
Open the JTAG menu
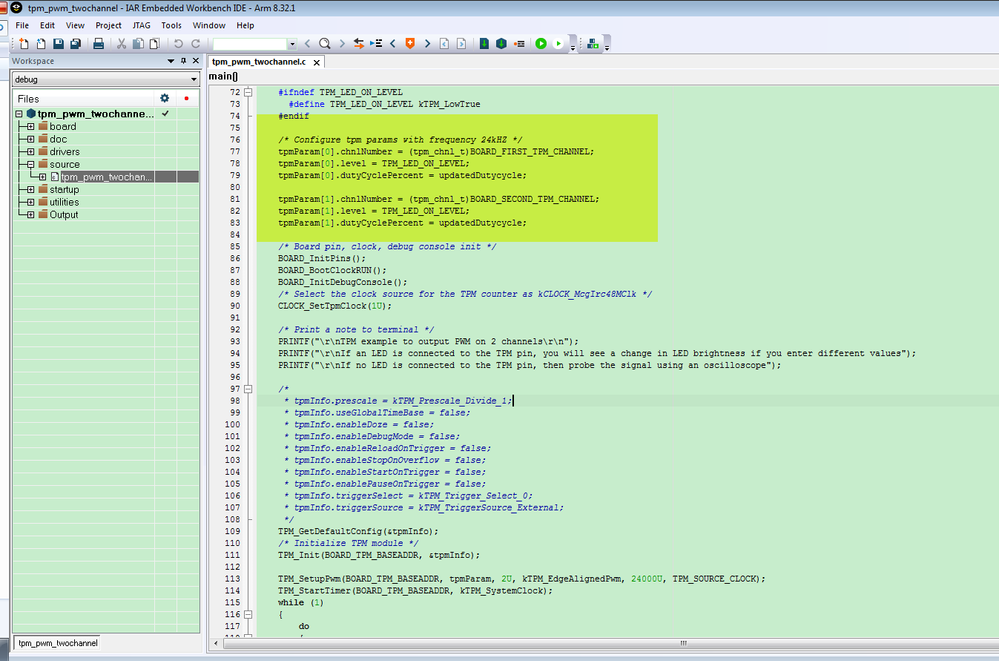click(141, 25)
